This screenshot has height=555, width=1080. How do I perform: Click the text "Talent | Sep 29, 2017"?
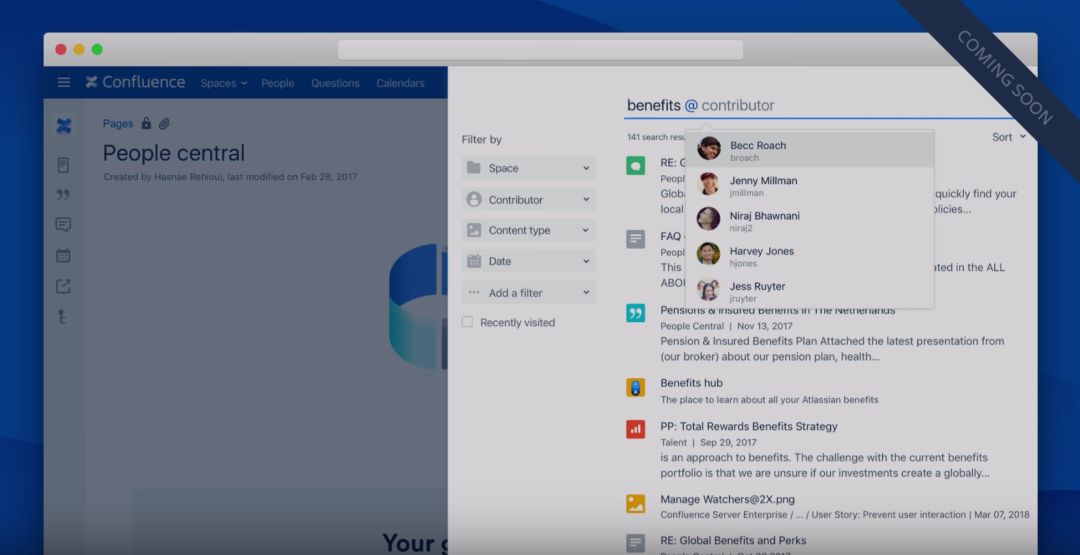(708, 442)
